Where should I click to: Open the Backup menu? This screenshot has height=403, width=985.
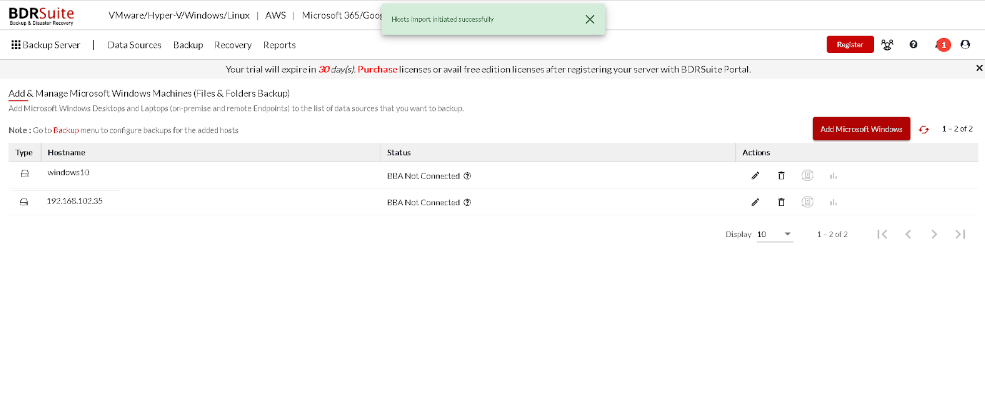(x=188, y=45)
